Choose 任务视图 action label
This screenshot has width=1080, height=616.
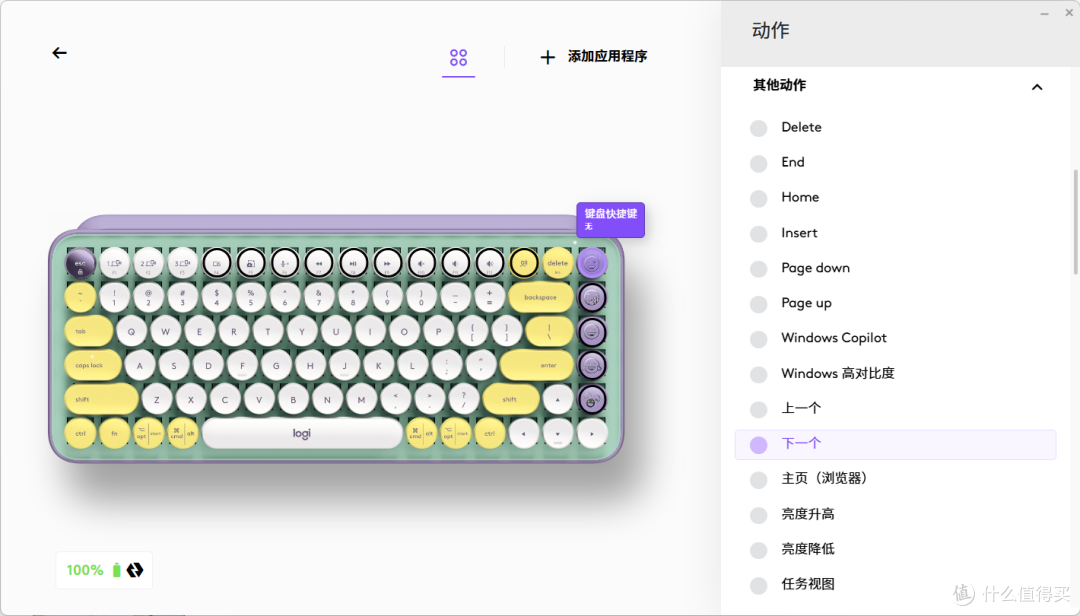click(808, 584)
